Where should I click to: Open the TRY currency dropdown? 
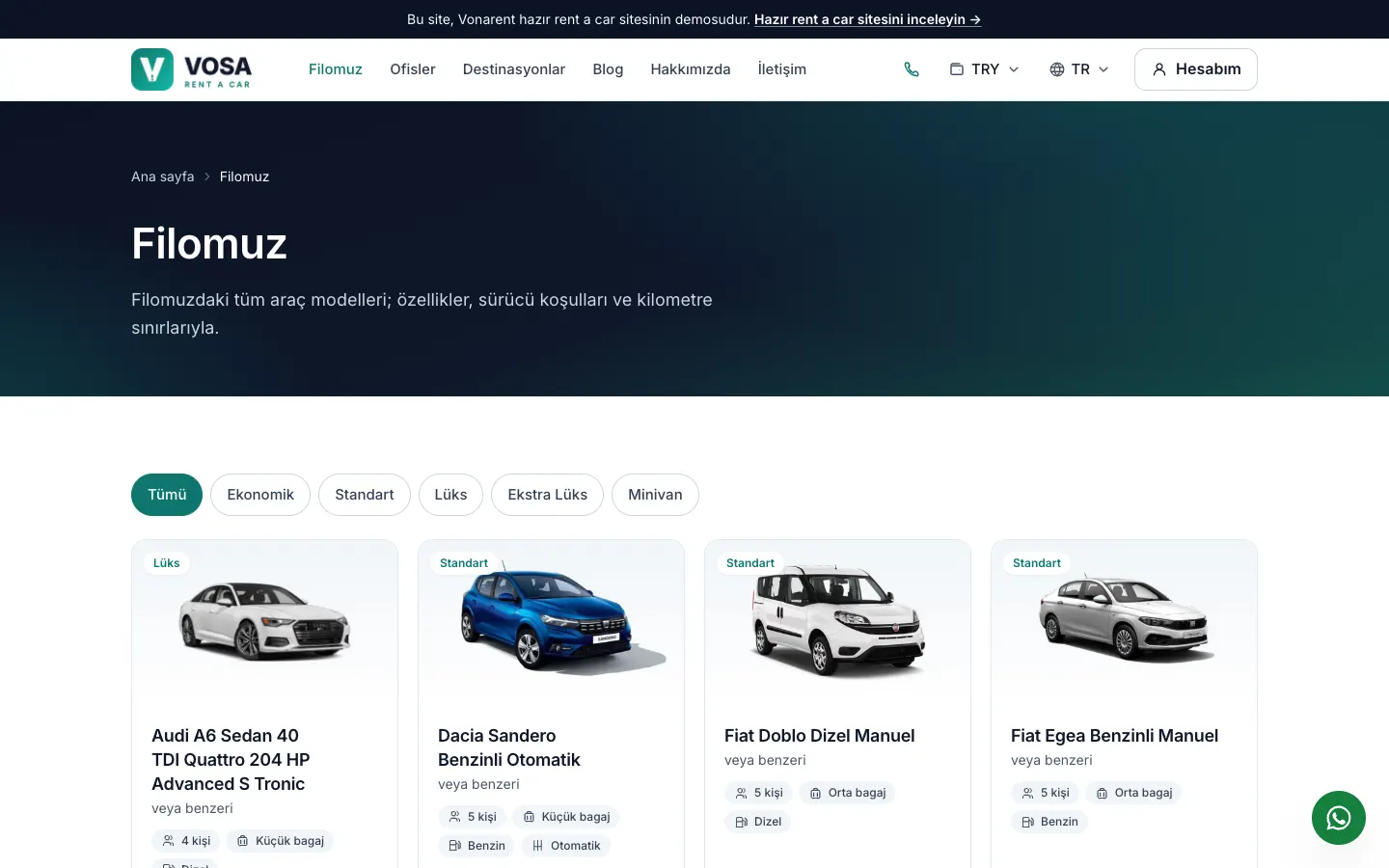tap(985, 69)
